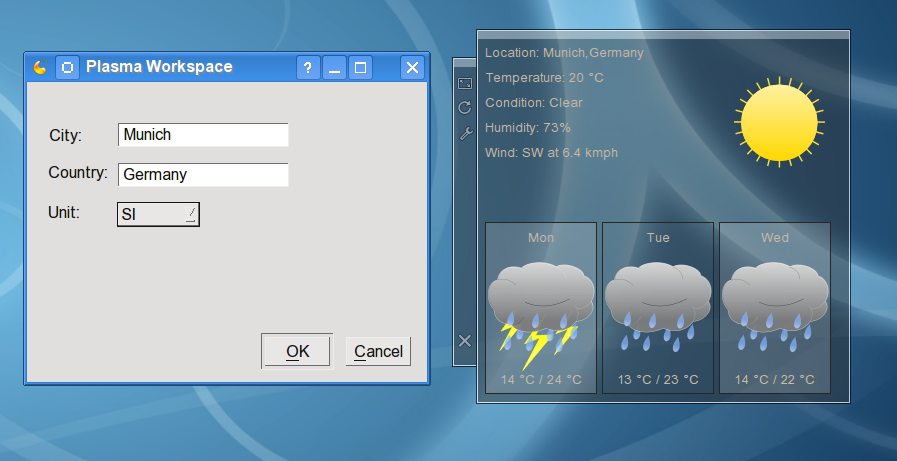The height and width of the screenshot is (461, 897).
Task: Click the sun icon for current conditions
Action: (779, 122)
